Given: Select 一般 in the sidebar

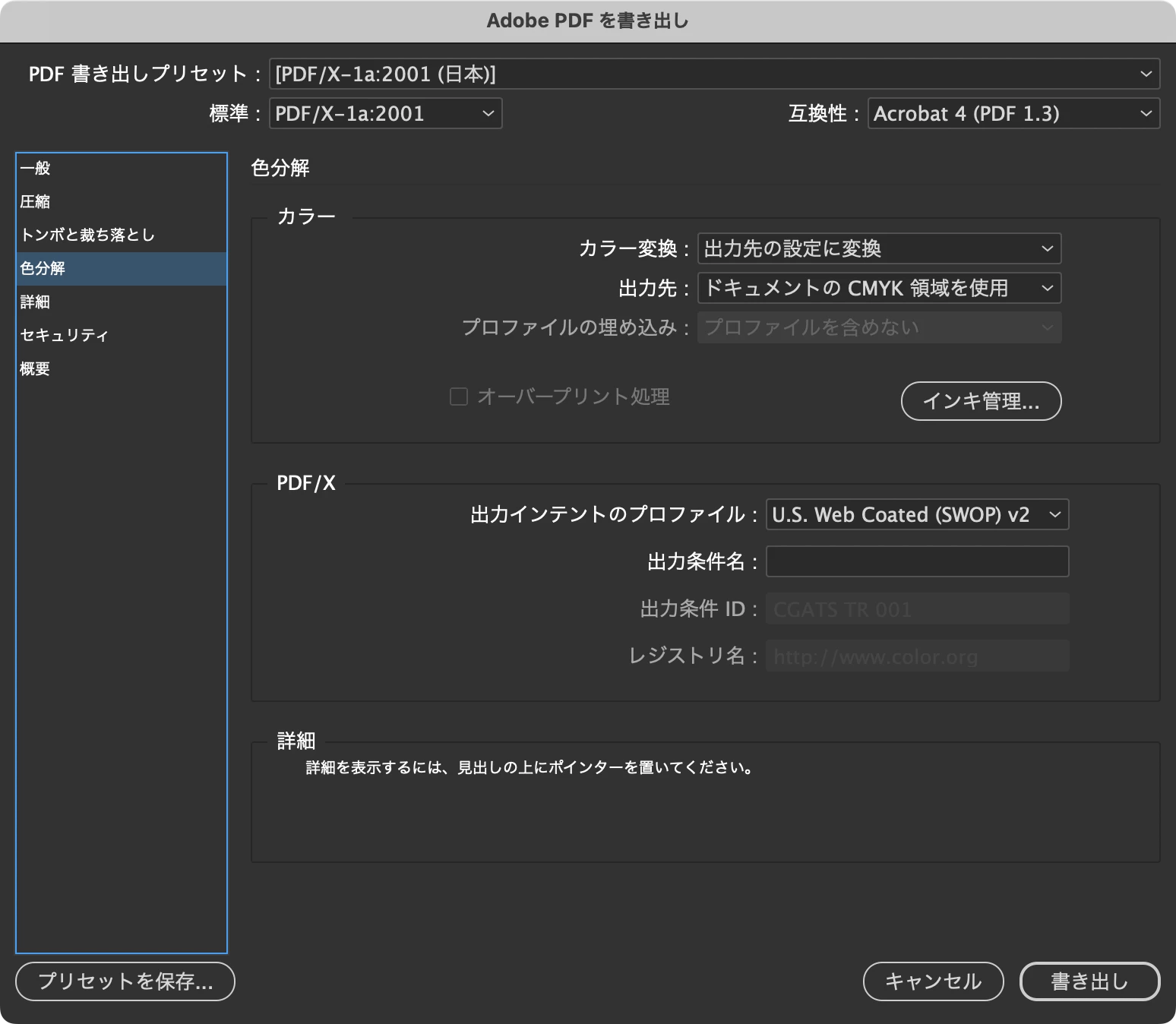Looking at the screenshot, I should tap(122, 168).
